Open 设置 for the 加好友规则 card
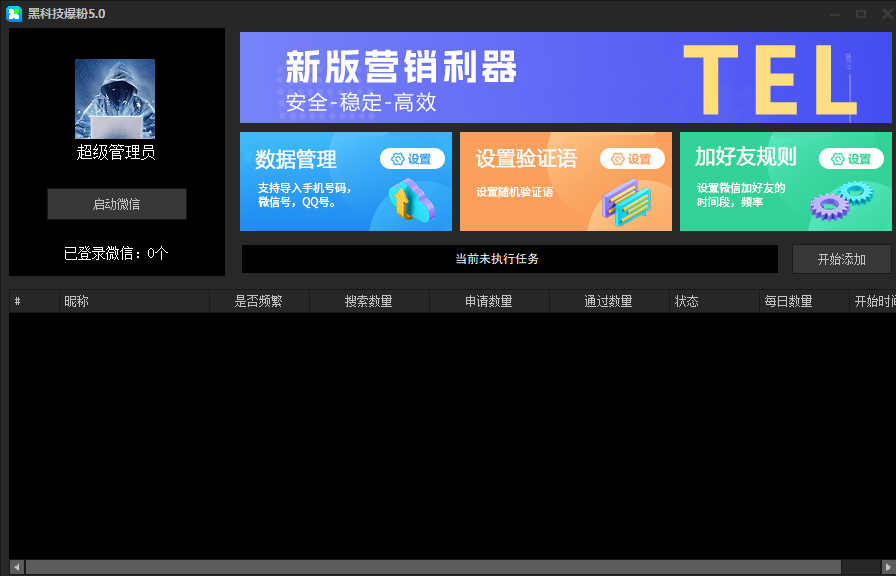This screenshot has height=576, width=896. (851, 159)
